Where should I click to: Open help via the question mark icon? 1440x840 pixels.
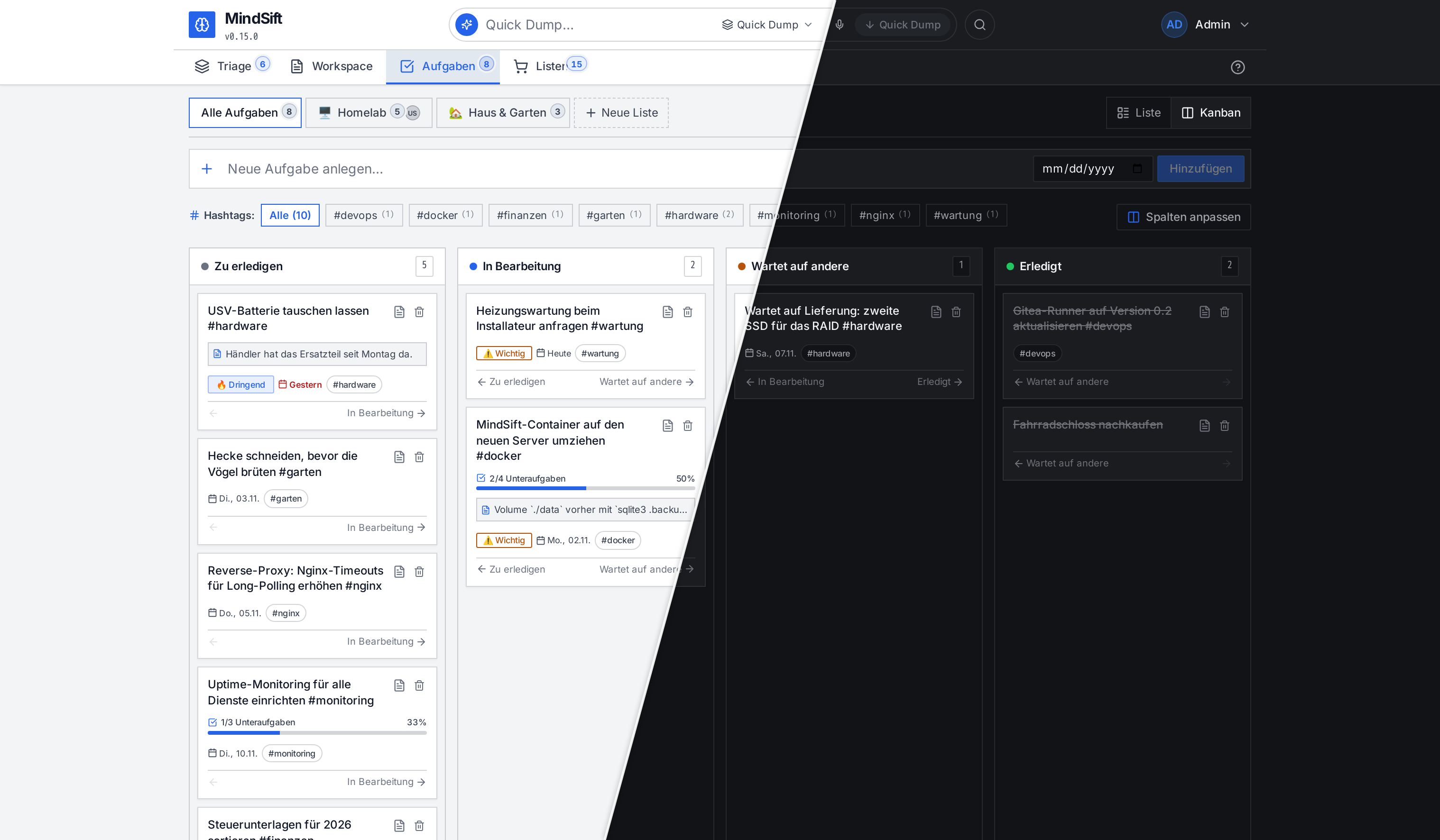[1237, 67]
